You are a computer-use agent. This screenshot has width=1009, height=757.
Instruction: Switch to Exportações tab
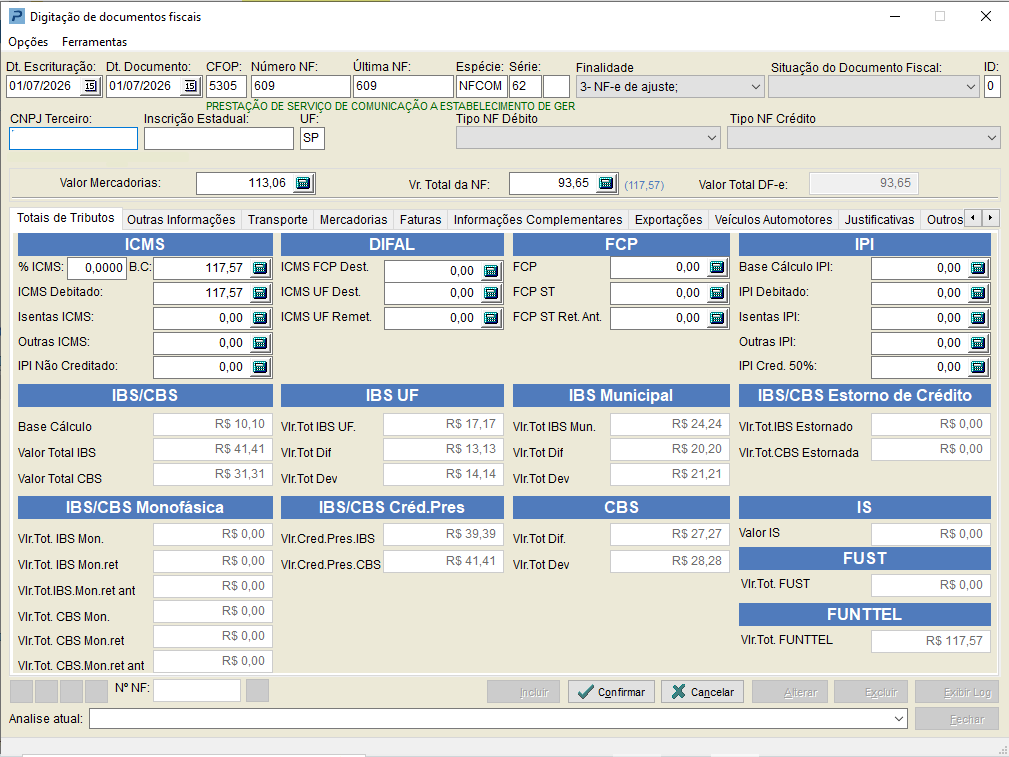pos(669,220)
